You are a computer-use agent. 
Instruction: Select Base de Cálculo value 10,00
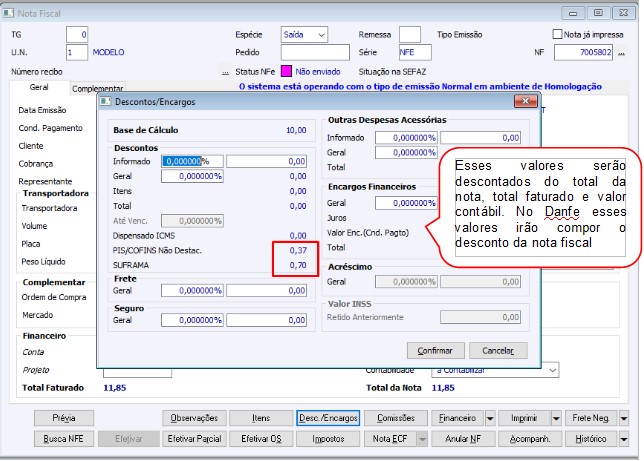(296, 130)
